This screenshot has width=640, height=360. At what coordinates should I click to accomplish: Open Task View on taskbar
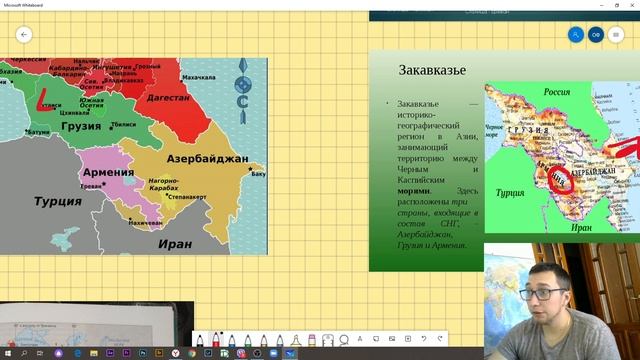point(40,353)
